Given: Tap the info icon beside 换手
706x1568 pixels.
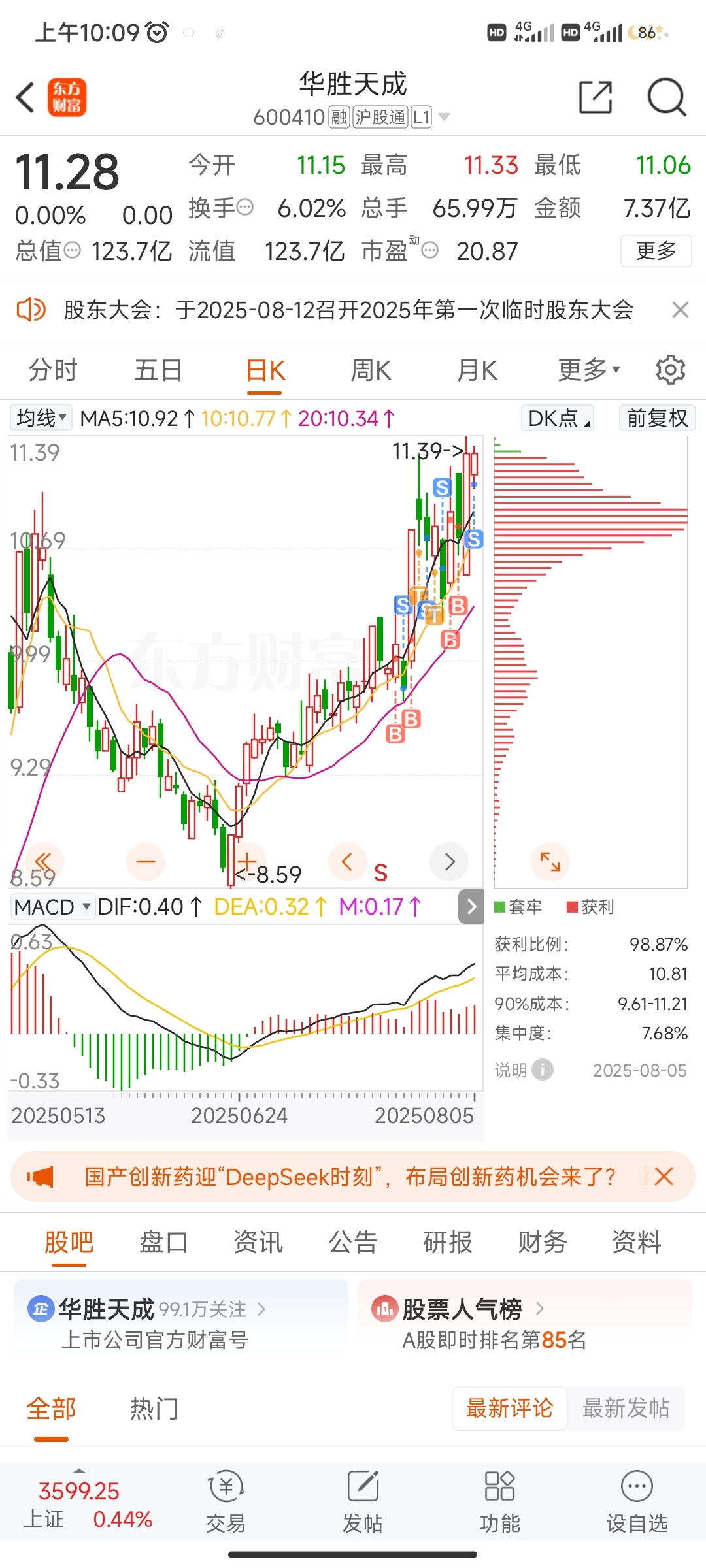Looking at the screenshot, I should click(244, 208).
